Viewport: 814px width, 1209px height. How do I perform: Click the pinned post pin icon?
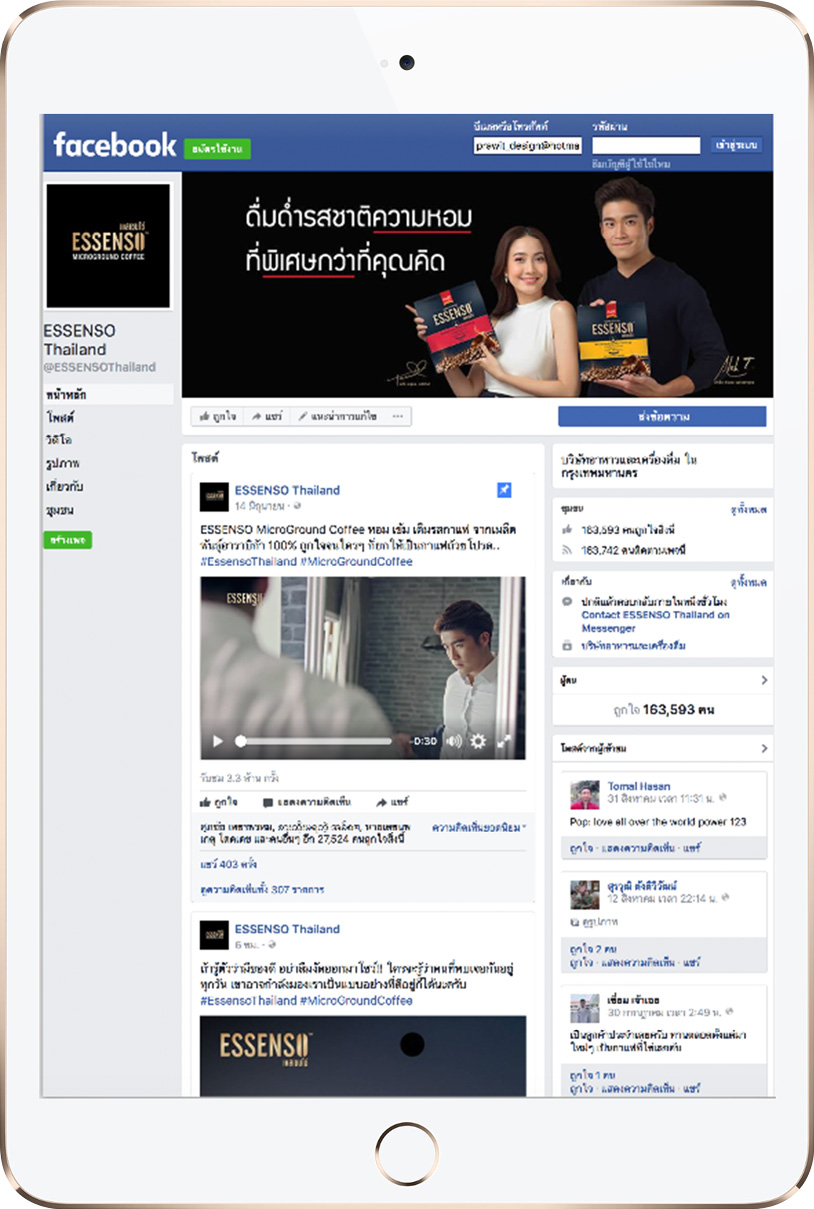coord(504,490)
